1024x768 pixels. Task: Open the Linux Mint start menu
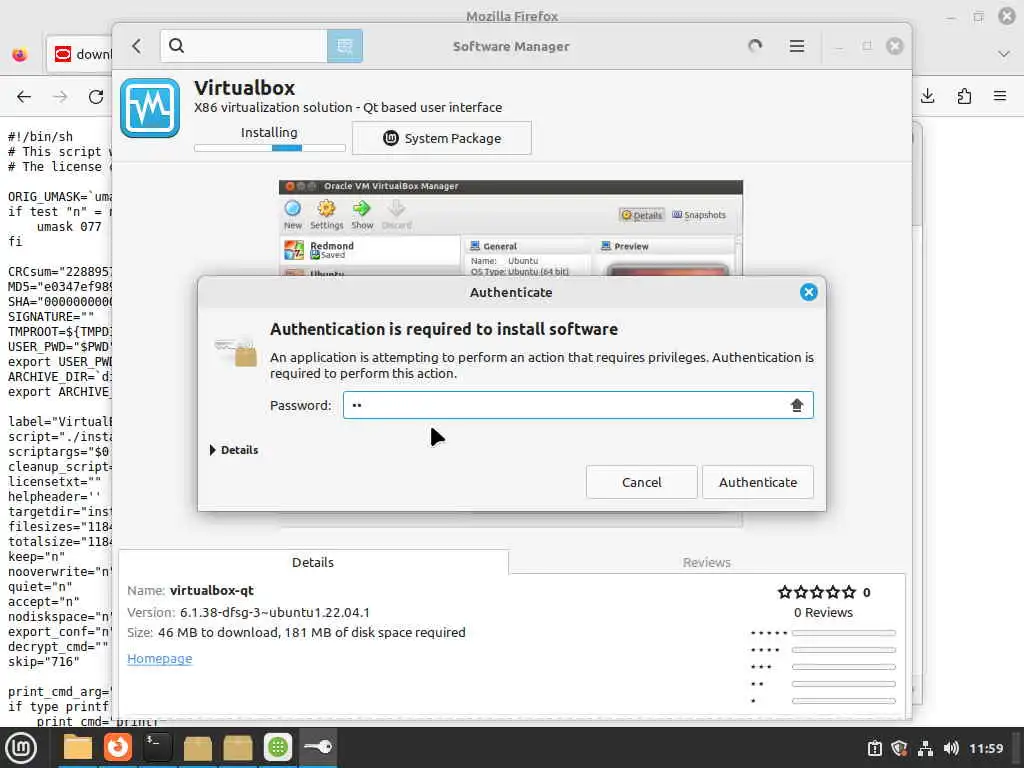coord(20,748)
